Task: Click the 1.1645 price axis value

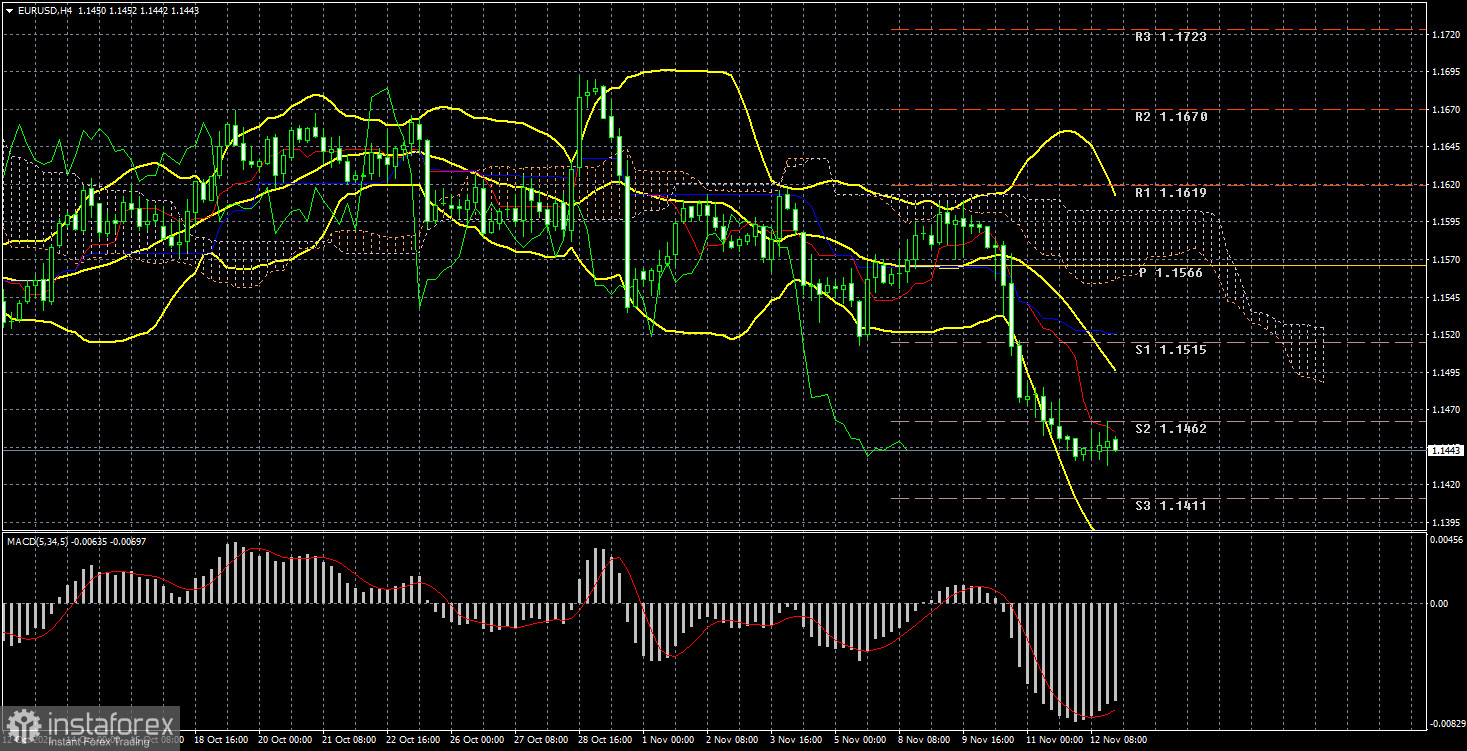Action: [1447, 148]
